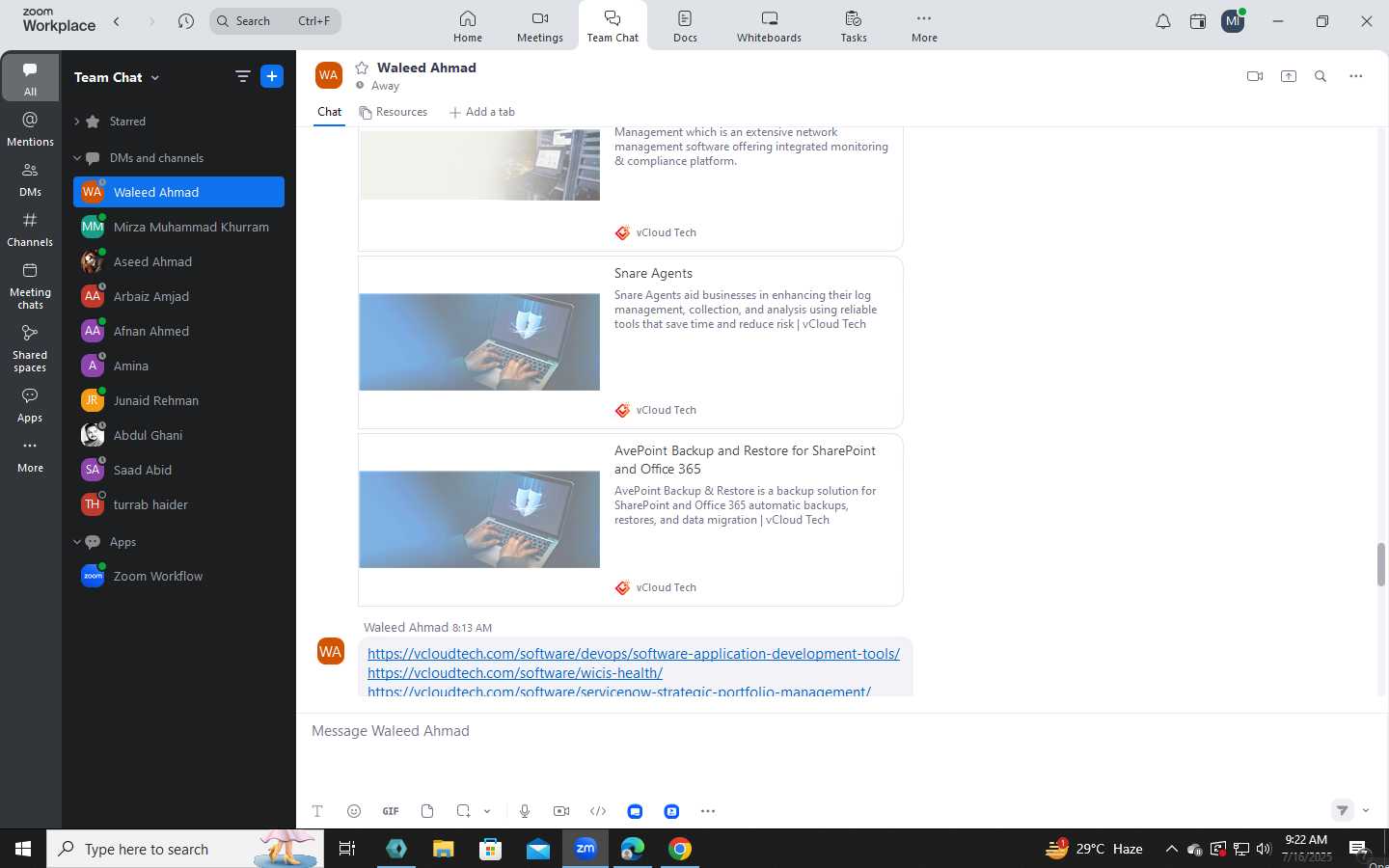Click the send message button
Viewport: 1389px width, 868px height.
tap(1343, 810)
